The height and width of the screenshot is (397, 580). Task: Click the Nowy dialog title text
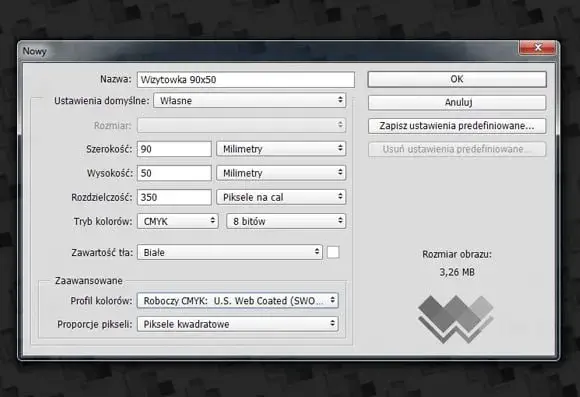[x=34, y=51]
